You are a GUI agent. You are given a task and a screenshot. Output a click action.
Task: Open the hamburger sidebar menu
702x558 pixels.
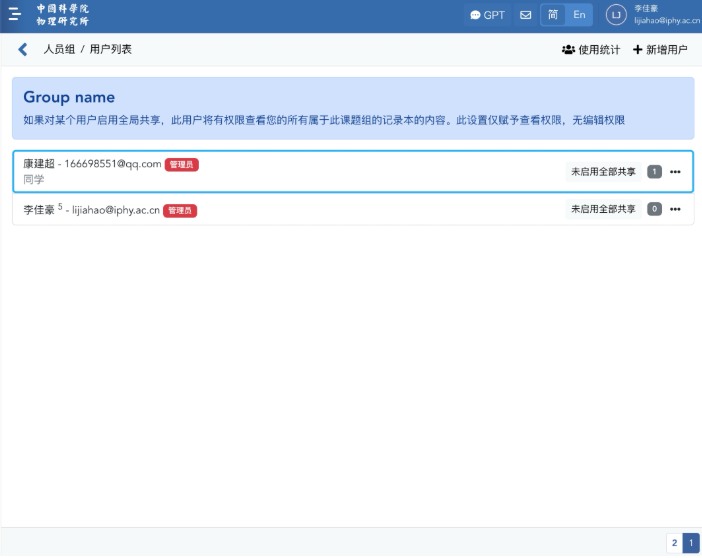(x=15, y=15)
